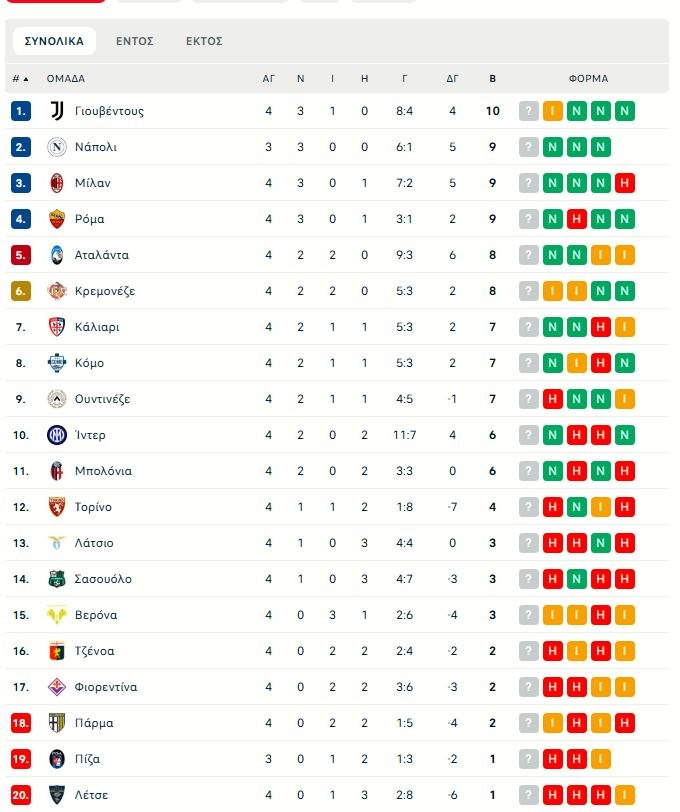Click the Napoli club crest icon
The image size is (680, 812).
tap(57, 147)
